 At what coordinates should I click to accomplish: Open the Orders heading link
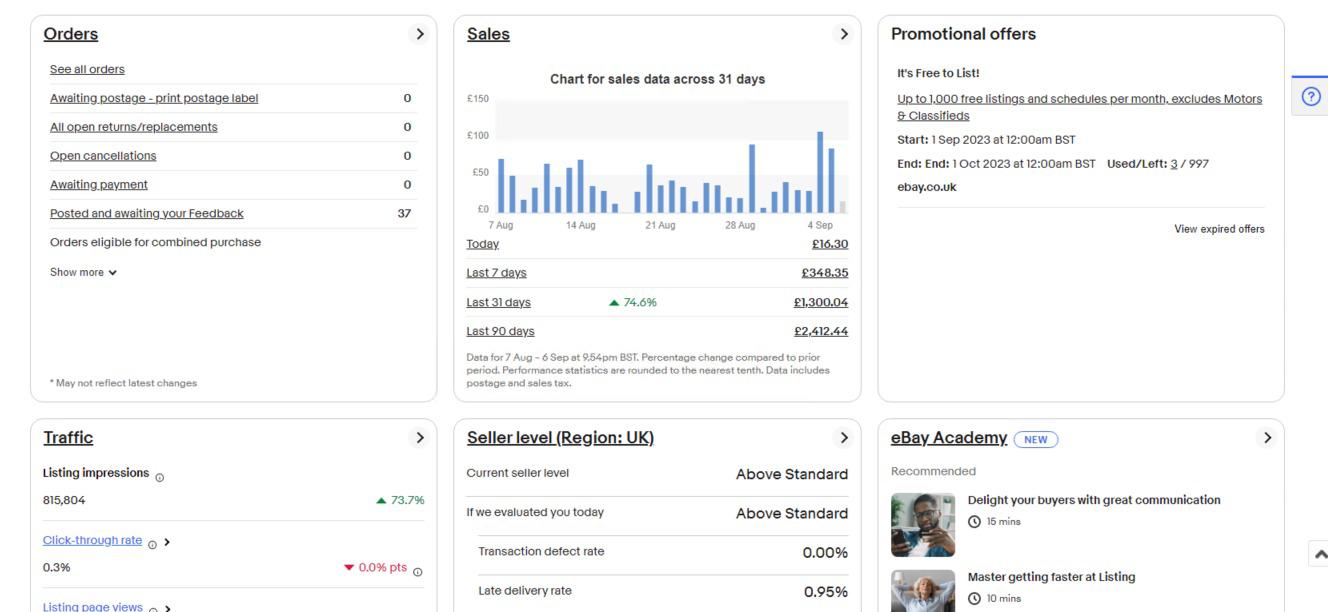coord(71,34)
